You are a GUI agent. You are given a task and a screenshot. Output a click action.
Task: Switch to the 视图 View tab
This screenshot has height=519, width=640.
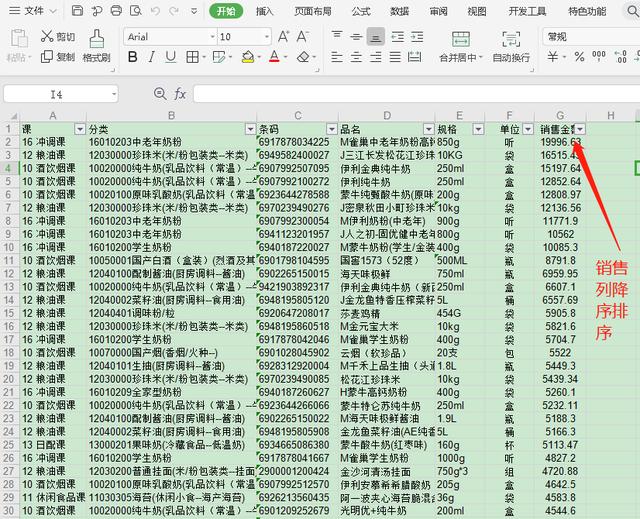point(477,11)
